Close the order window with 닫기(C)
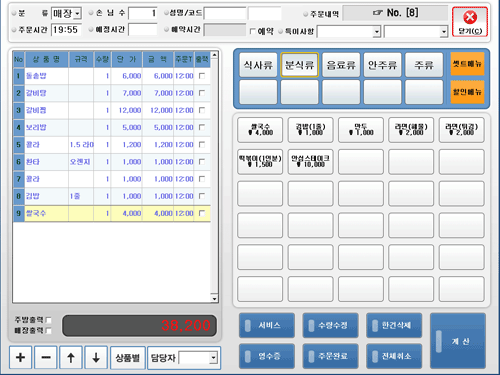 pyautogui.click(x=470, y=22)
